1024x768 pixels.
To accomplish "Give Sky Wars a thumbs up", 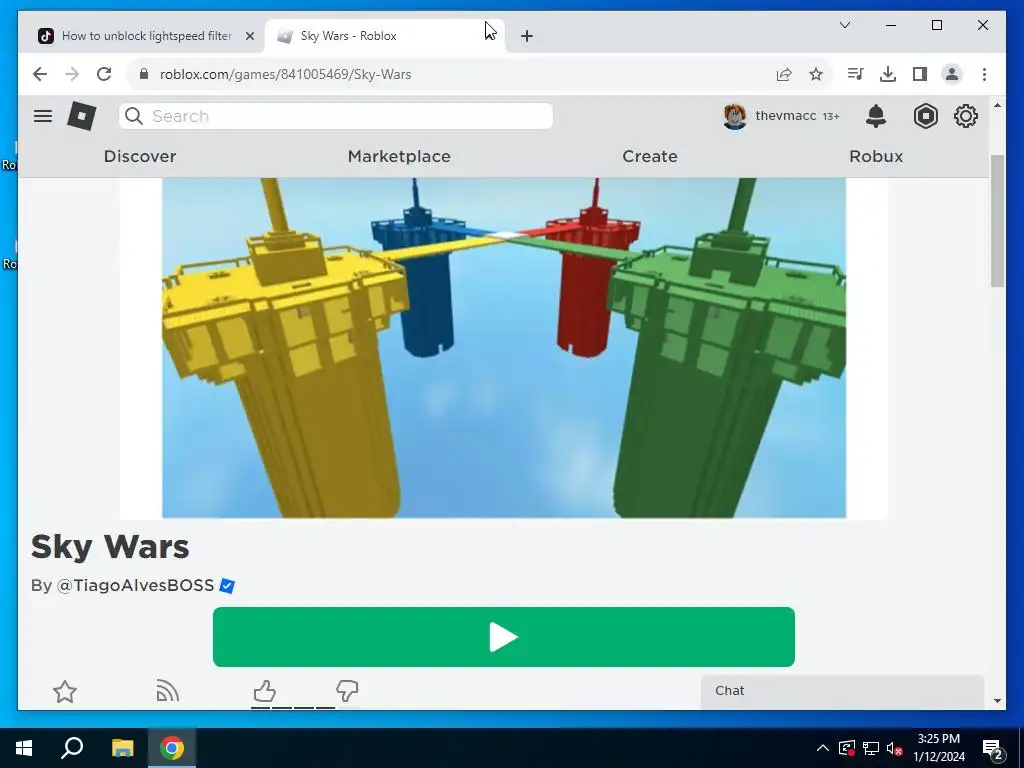I will [264, 691].
